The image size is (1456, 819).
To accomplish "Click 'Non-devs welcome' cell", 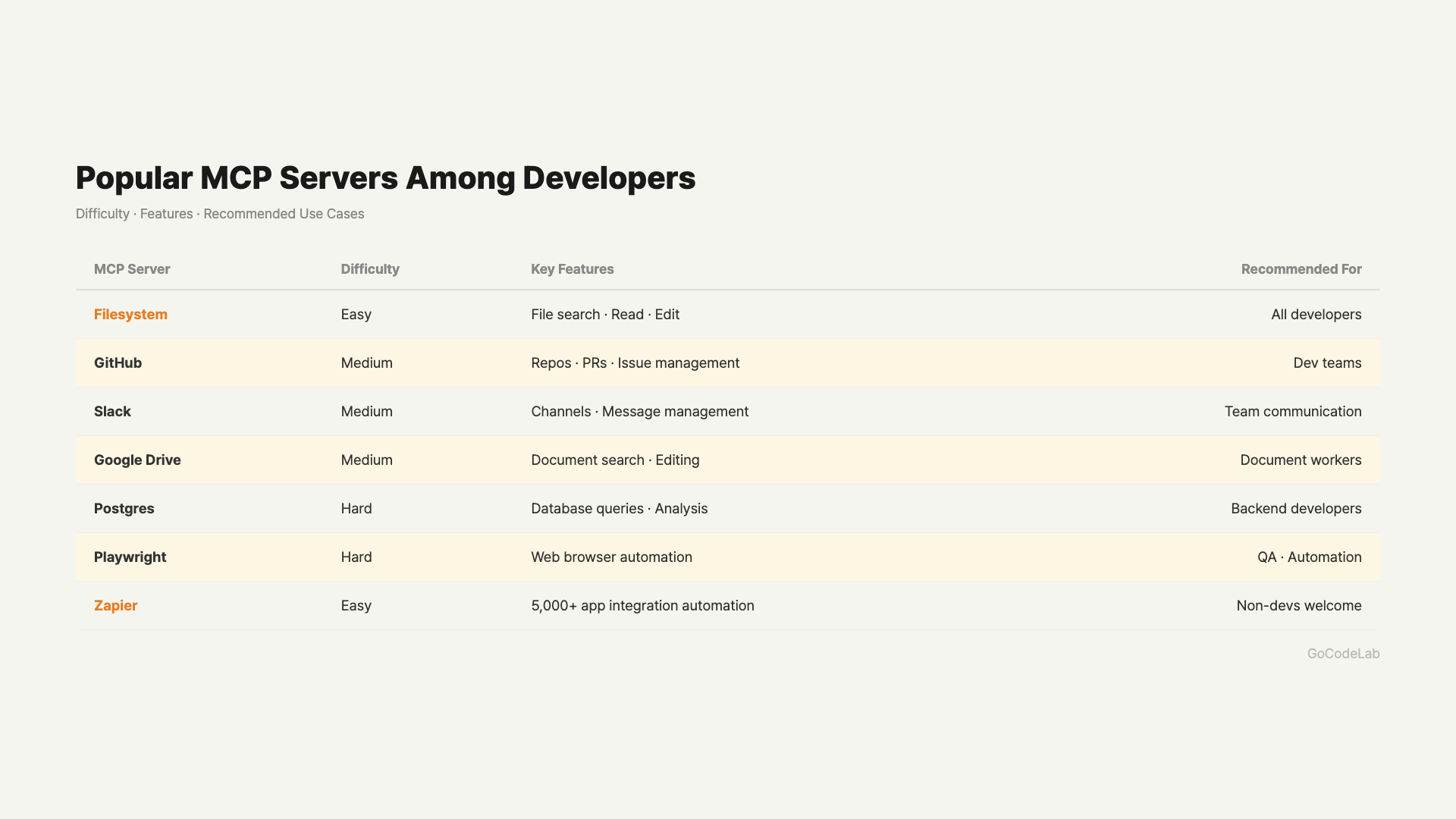I will [x=1298, y=605].
